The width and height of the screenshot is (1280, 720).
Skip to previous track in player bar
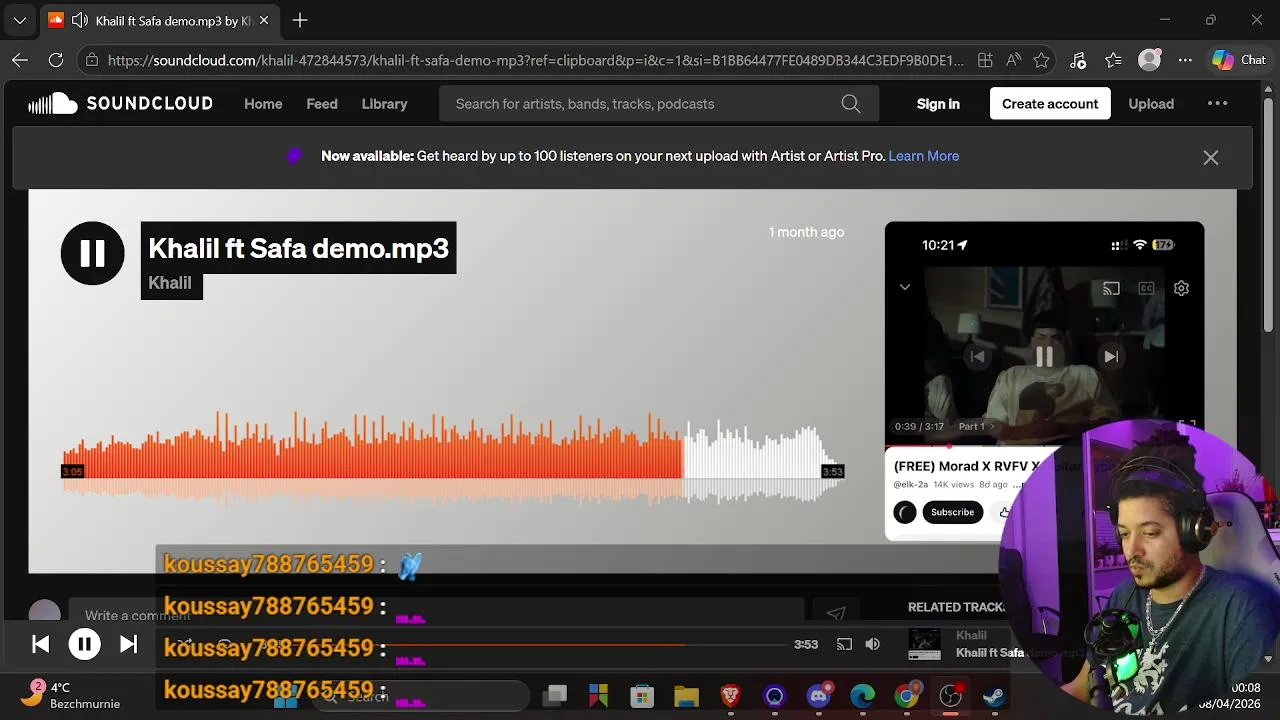[x=40, y=645]
